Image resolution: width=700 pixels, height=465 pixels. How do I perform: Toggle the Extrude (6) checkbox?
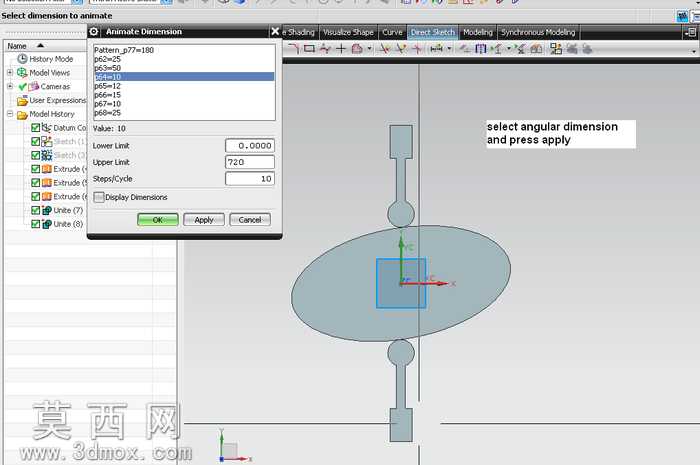click(36, 196)
